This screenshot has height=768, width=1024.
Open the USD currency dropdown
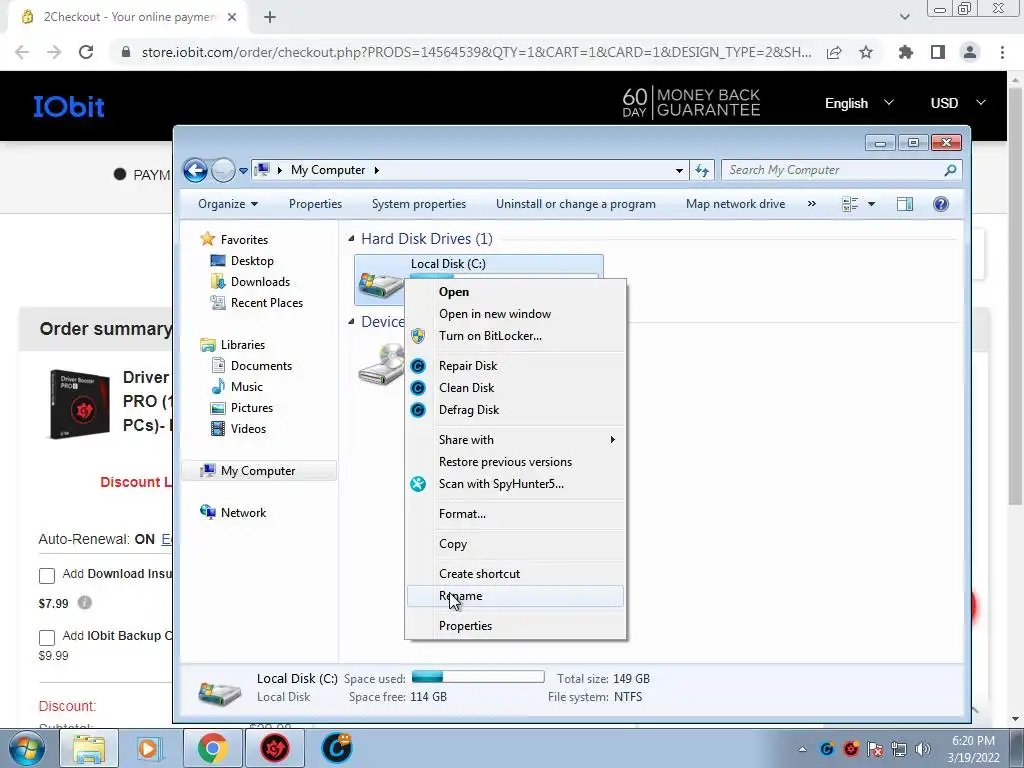[x=957, y=103]
